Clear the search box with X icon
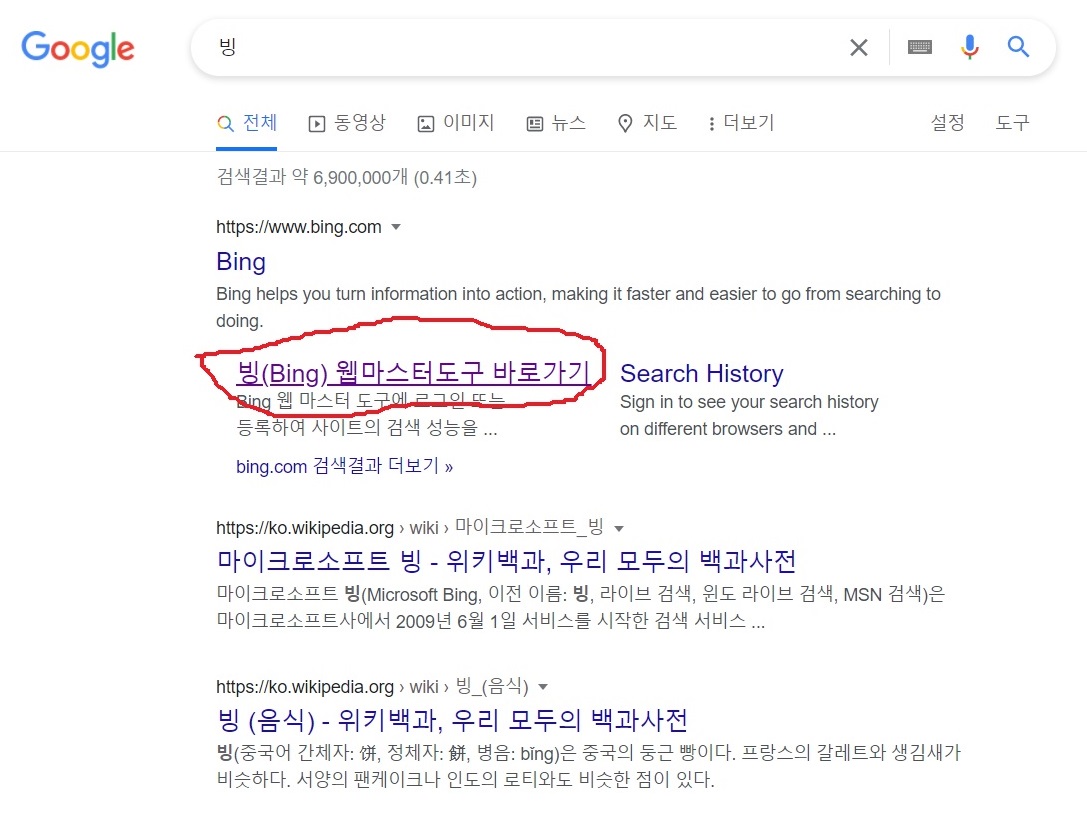The height and width of the screenshot is (823, 1087). tap(859, 48)
